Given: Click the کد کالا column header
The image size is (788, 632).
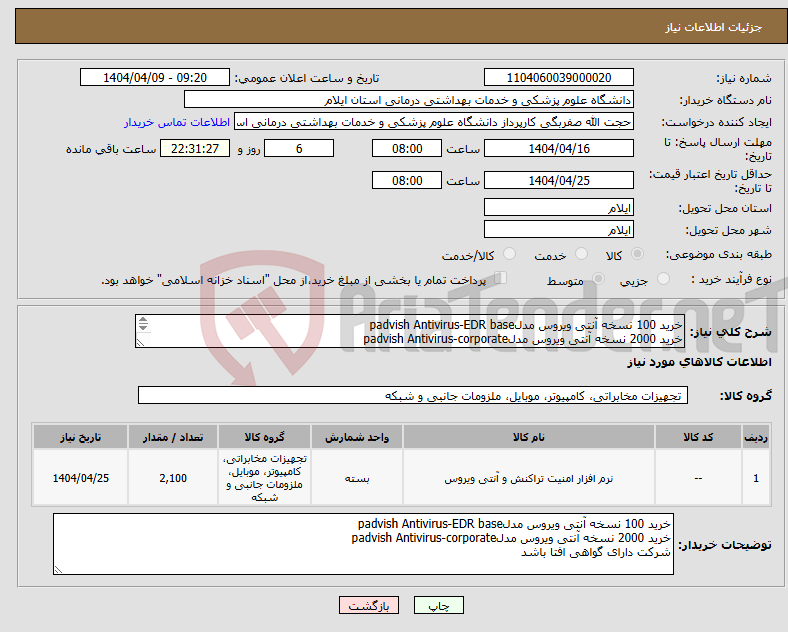Looking at the screenshot, I should [698, 437].
